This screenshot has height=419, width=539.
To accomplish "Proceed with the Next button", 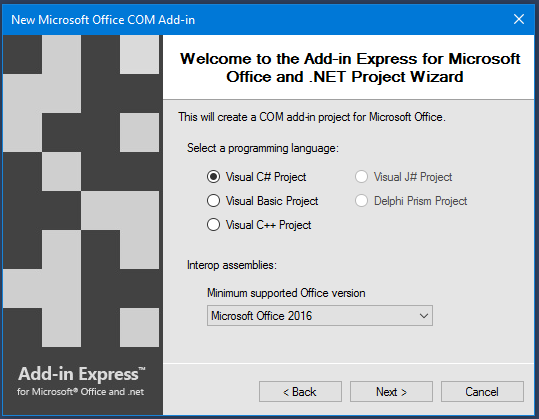I will (391, 392).
